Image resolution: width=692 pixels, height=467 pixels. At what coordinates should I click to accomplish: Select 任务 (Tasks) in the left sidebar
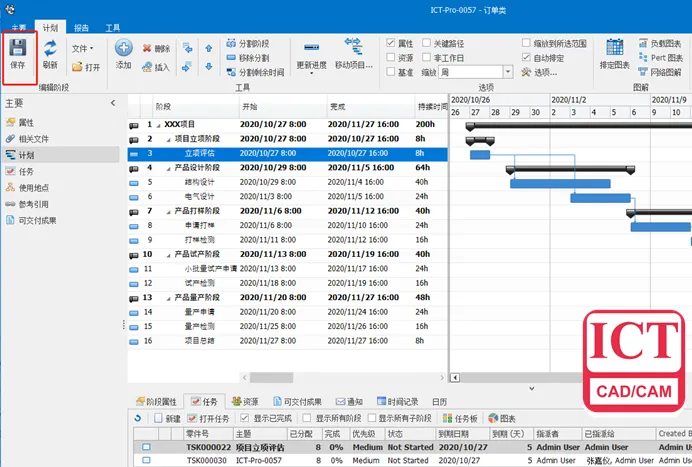[x=25, y=171]
